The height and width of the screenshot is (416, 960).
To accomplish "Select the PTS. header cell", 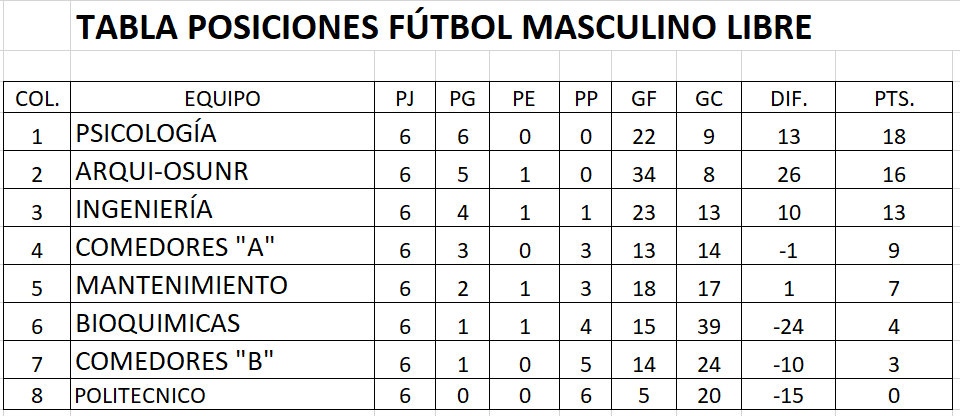I will 894,98.
